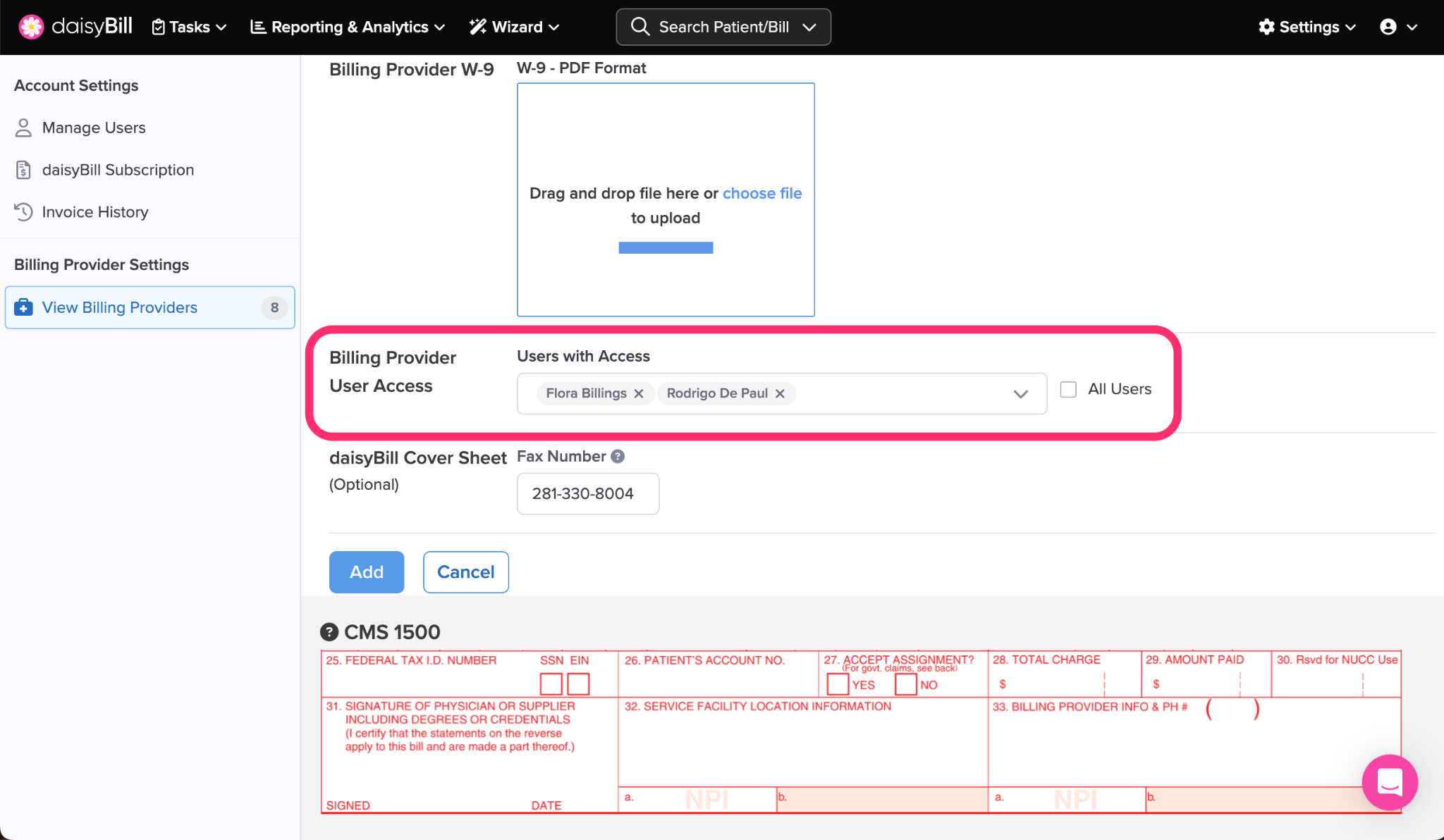Open the user account profile icon
The height and width of the screenshot is (840, 1444).
tap(1388, 27)
